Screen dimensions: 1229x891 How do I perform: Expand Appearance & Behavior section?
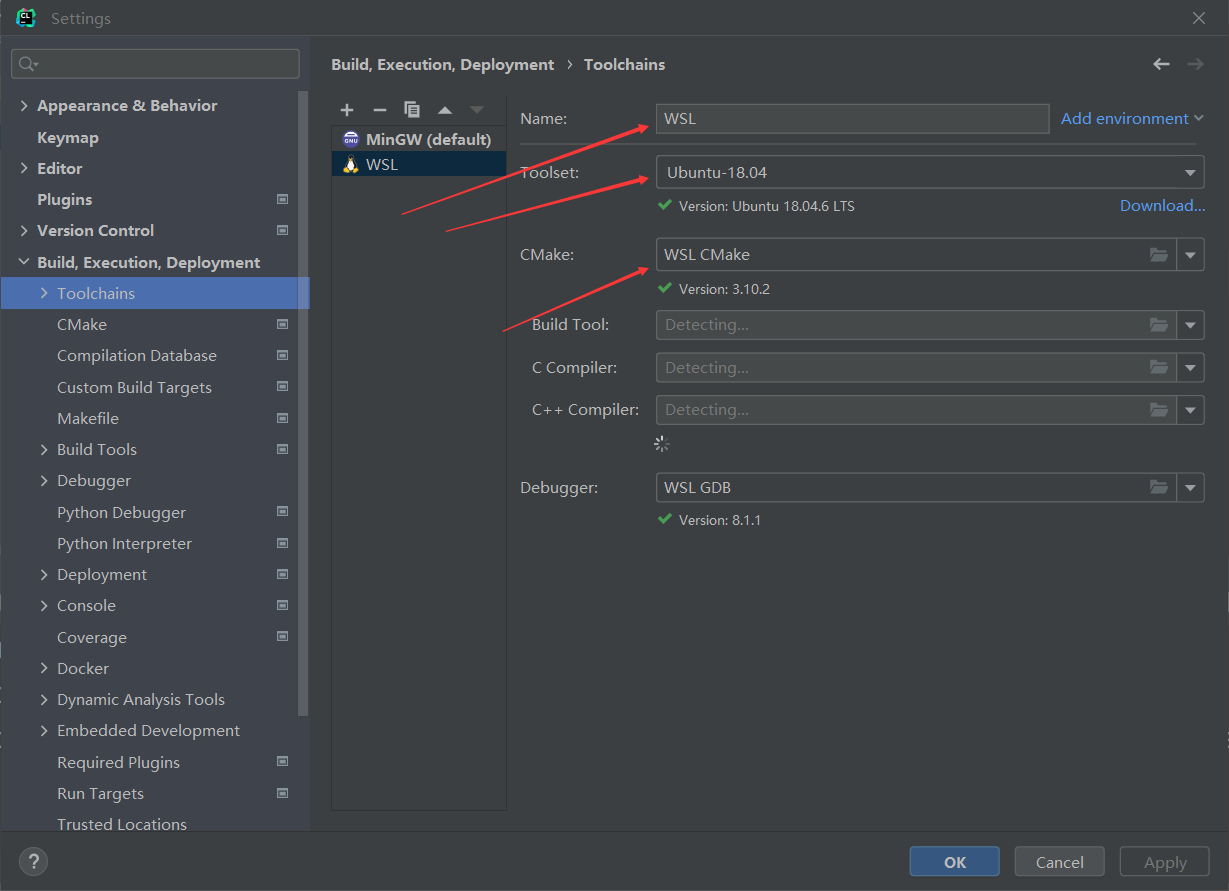pyautogui.click(x=24, y=106)
